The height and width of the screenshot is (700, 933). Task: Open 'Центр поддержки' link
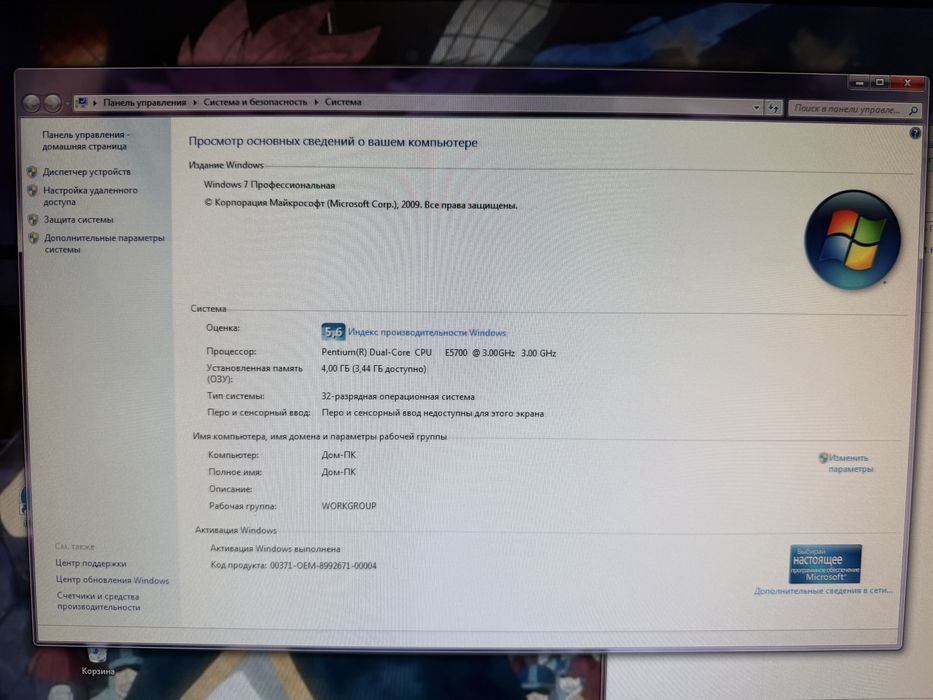pyautogui.click(x=91, y=563)
